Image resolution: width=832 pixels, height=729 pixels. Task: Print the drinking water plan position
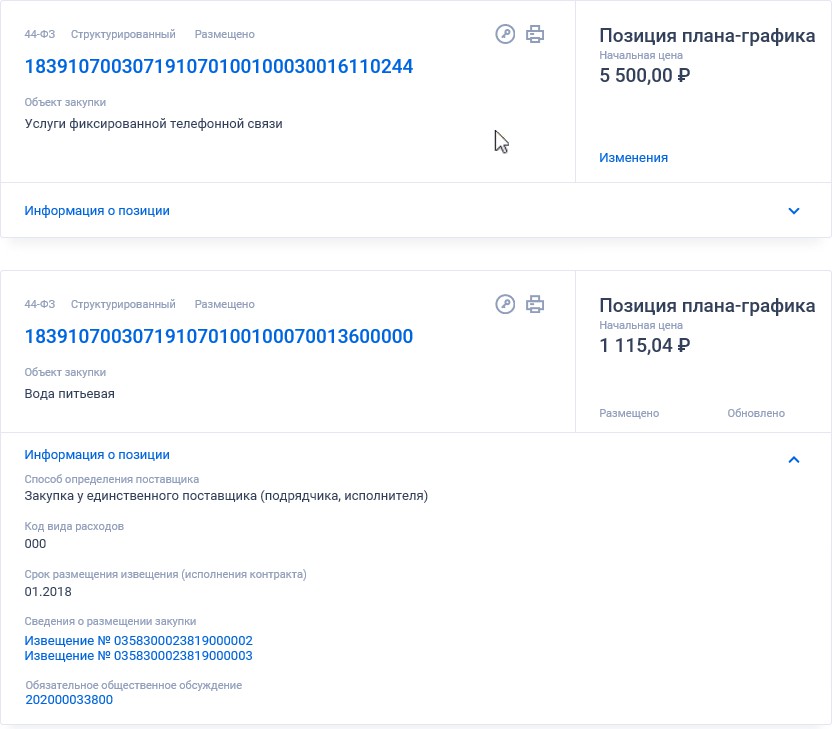(x=535, y=304)
